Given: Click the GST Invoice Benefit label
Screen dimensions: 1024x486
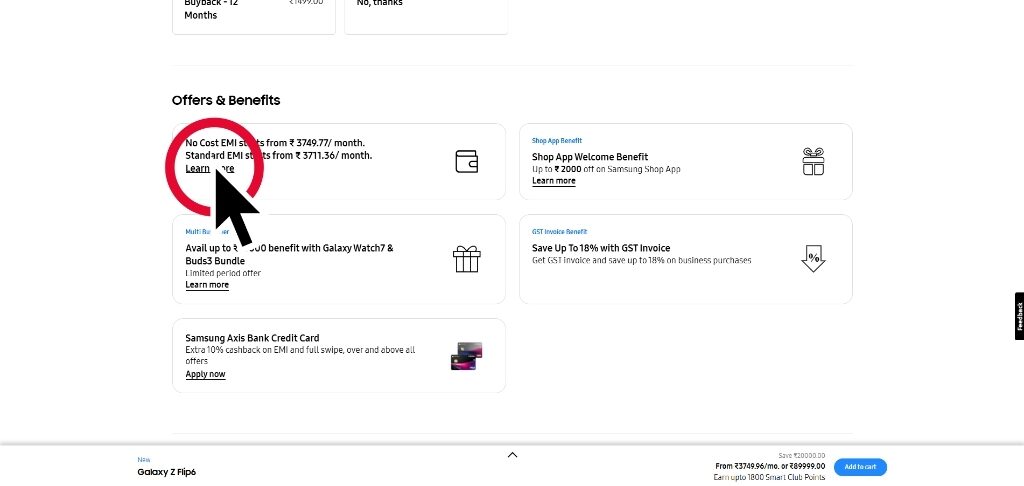Looking at the screenshot, I should (560, 232).
